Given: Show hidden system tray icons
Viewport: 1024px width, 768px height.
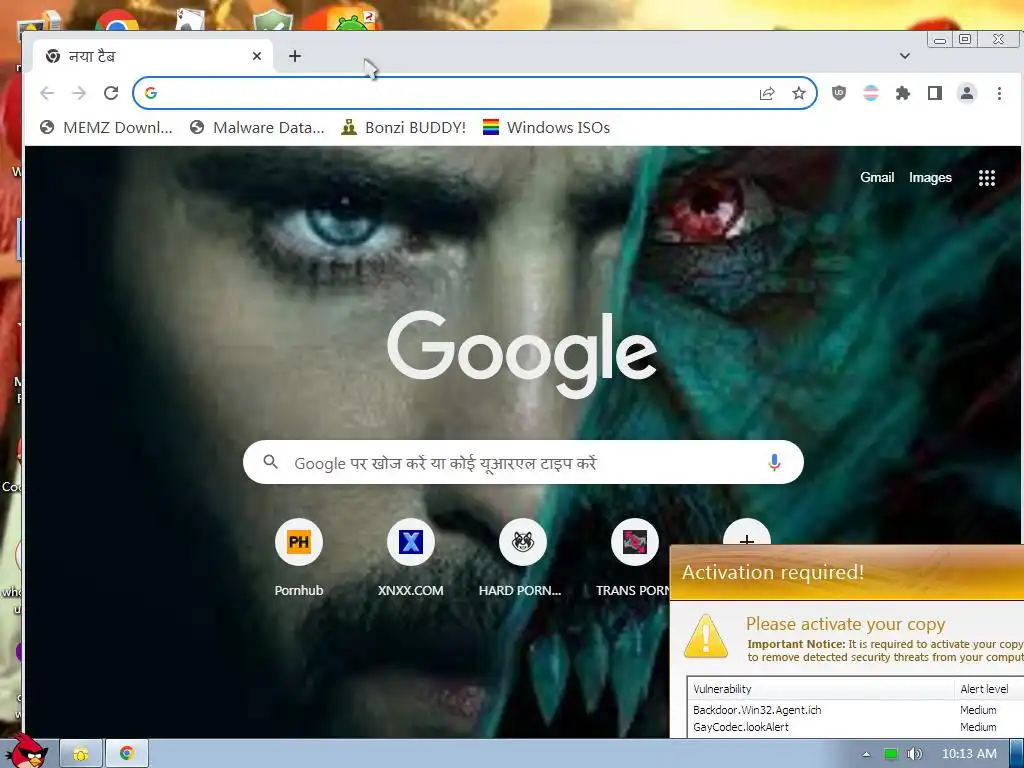Looking at the screenshot, I should pos(866,754).
